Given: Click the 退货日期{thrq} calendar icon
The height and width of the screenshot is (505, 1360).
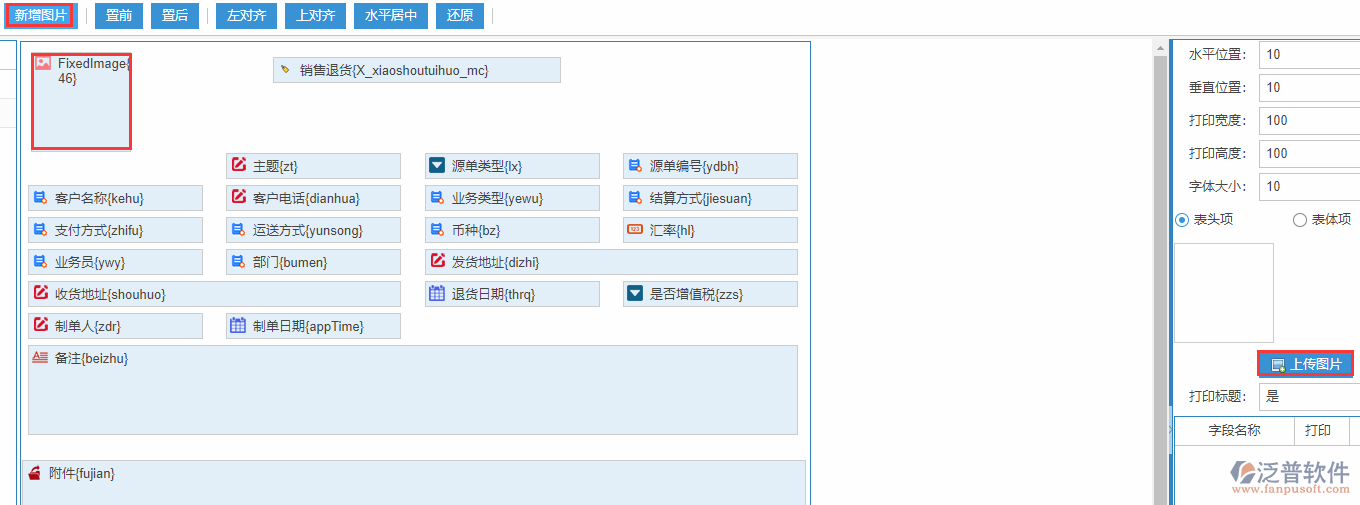Looking at the screenshot, I should click(x=437, y=293).
